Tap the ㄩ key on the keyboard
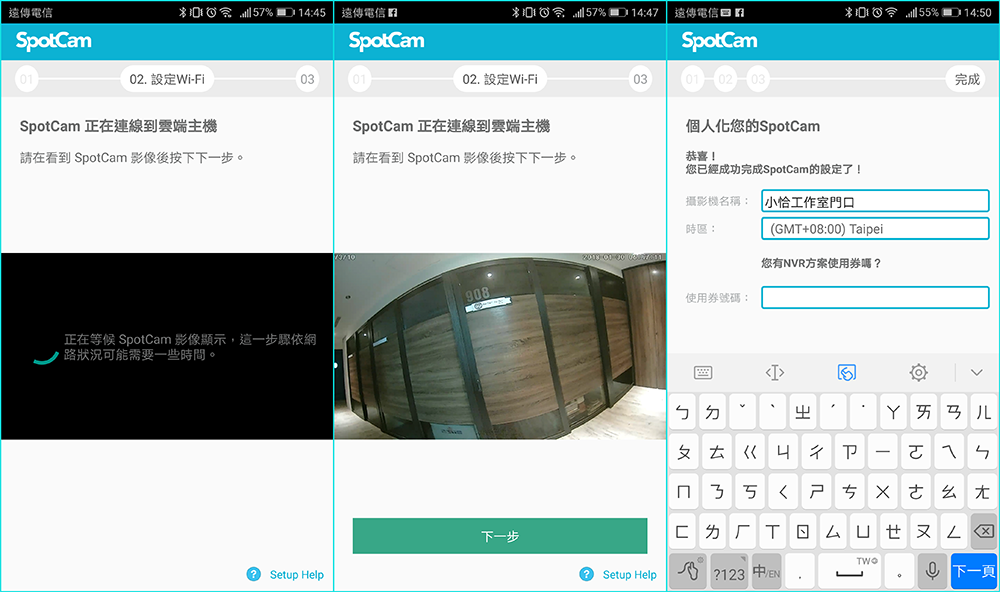This screenshot has height=592, width=1000. point(864,531)
